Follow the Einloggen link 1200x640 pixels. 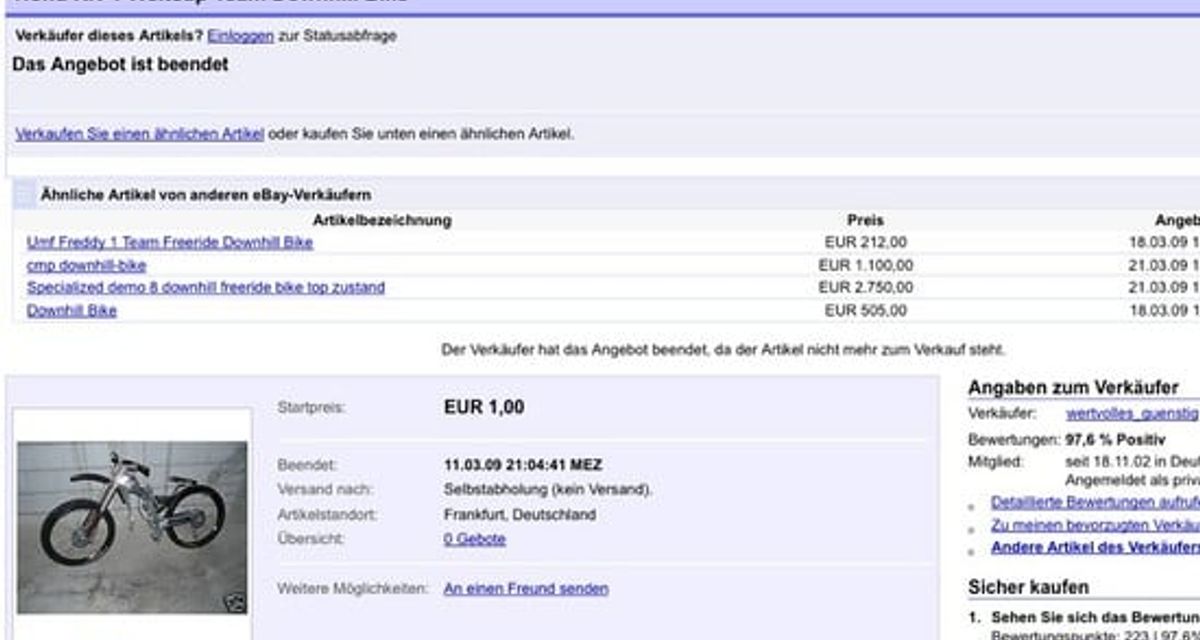click(x=240, y=35)
